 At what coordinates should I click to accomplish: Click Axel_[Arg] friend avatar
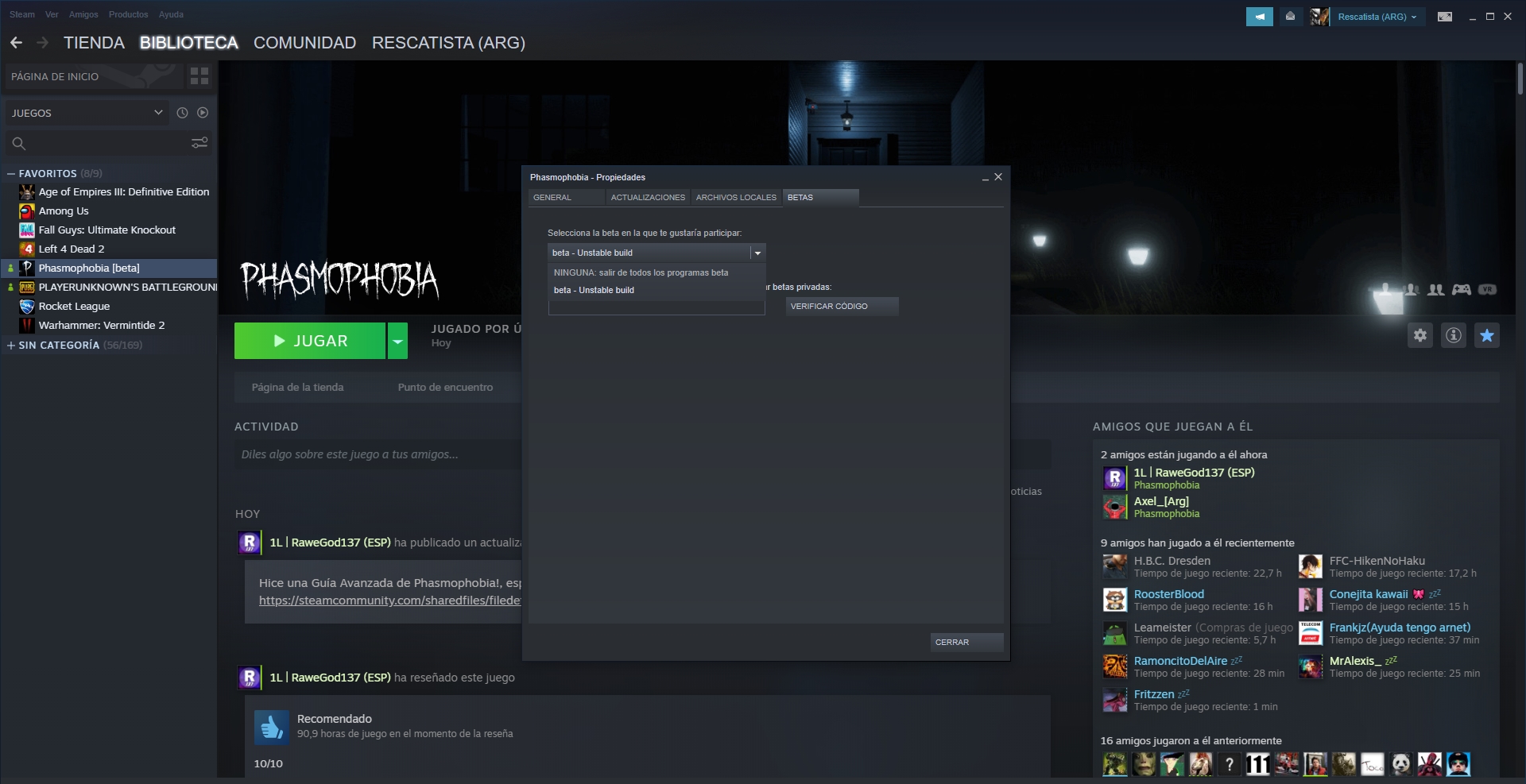(x=1114, y=507)
